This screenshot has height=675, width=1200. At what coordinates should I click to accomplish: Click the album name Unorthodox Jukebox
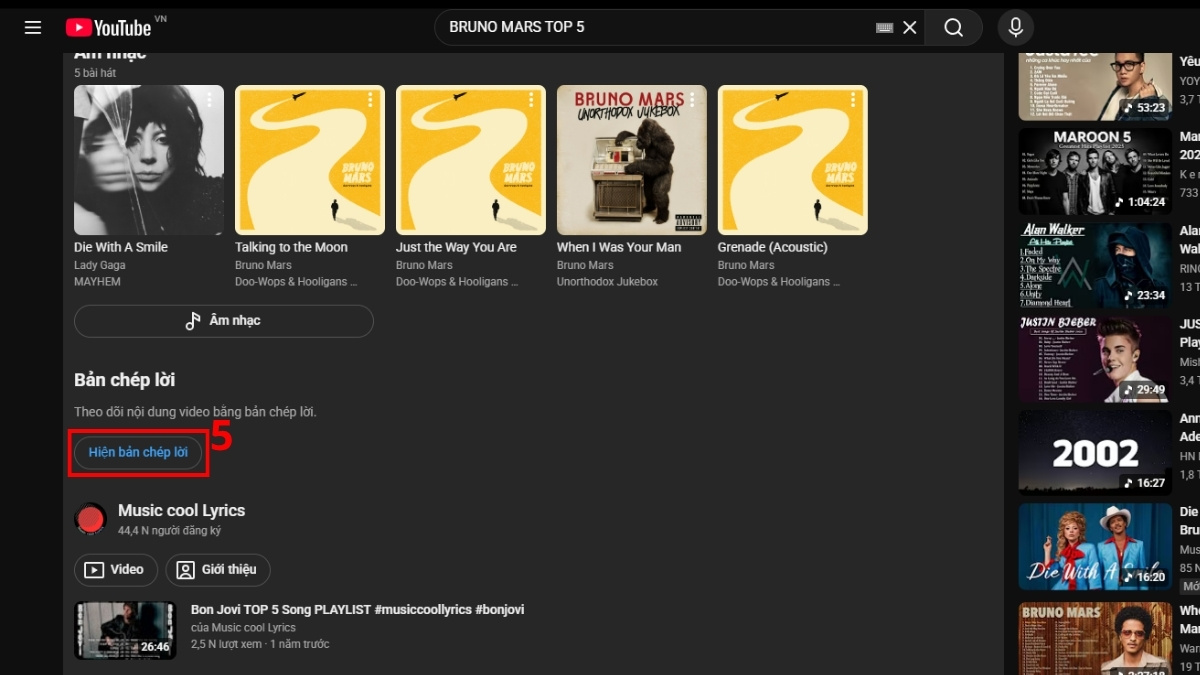[607, 282]
